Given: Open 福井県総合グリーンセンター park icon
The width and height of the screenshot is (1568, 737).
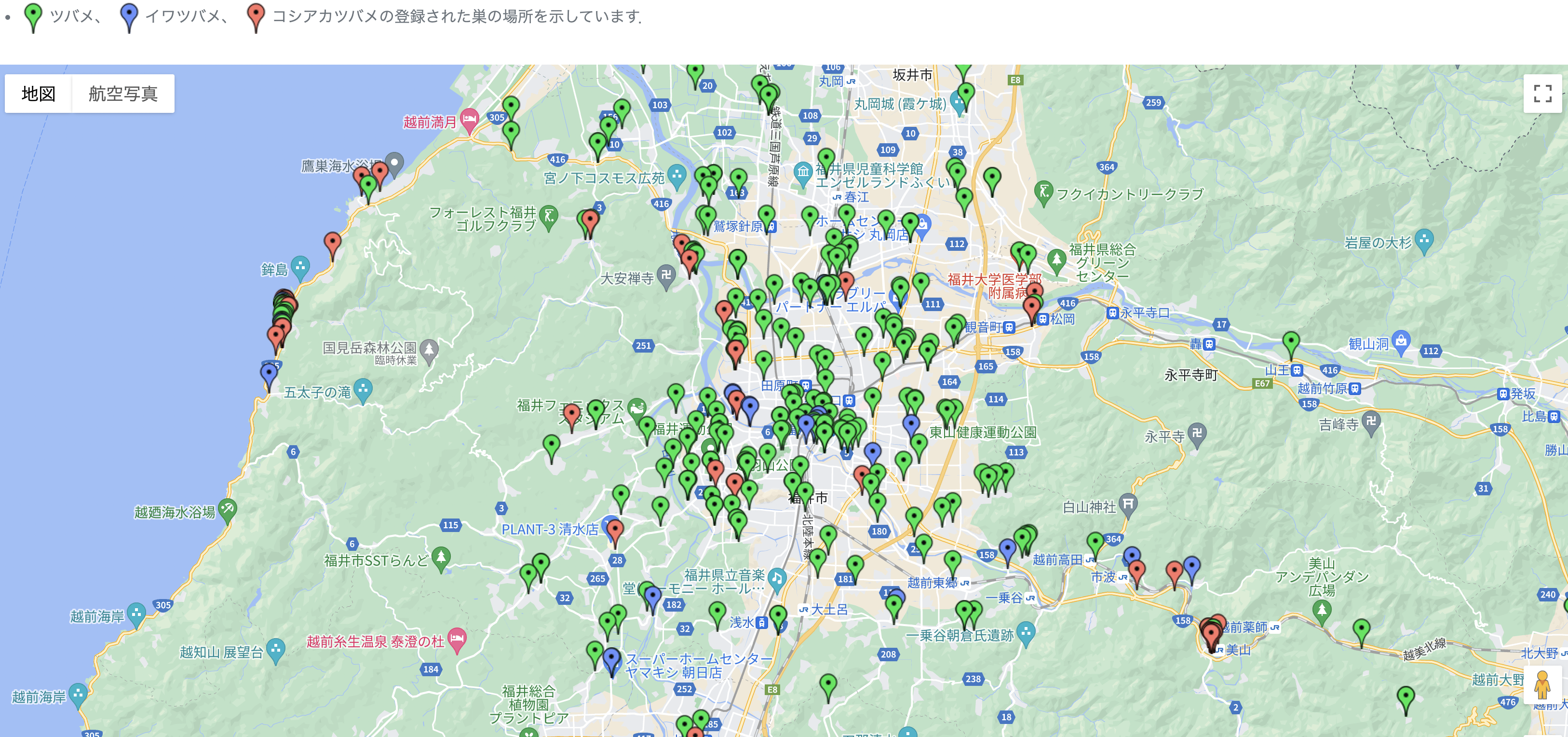Looking at the screenshot, I should click(x=1057, y=261).
